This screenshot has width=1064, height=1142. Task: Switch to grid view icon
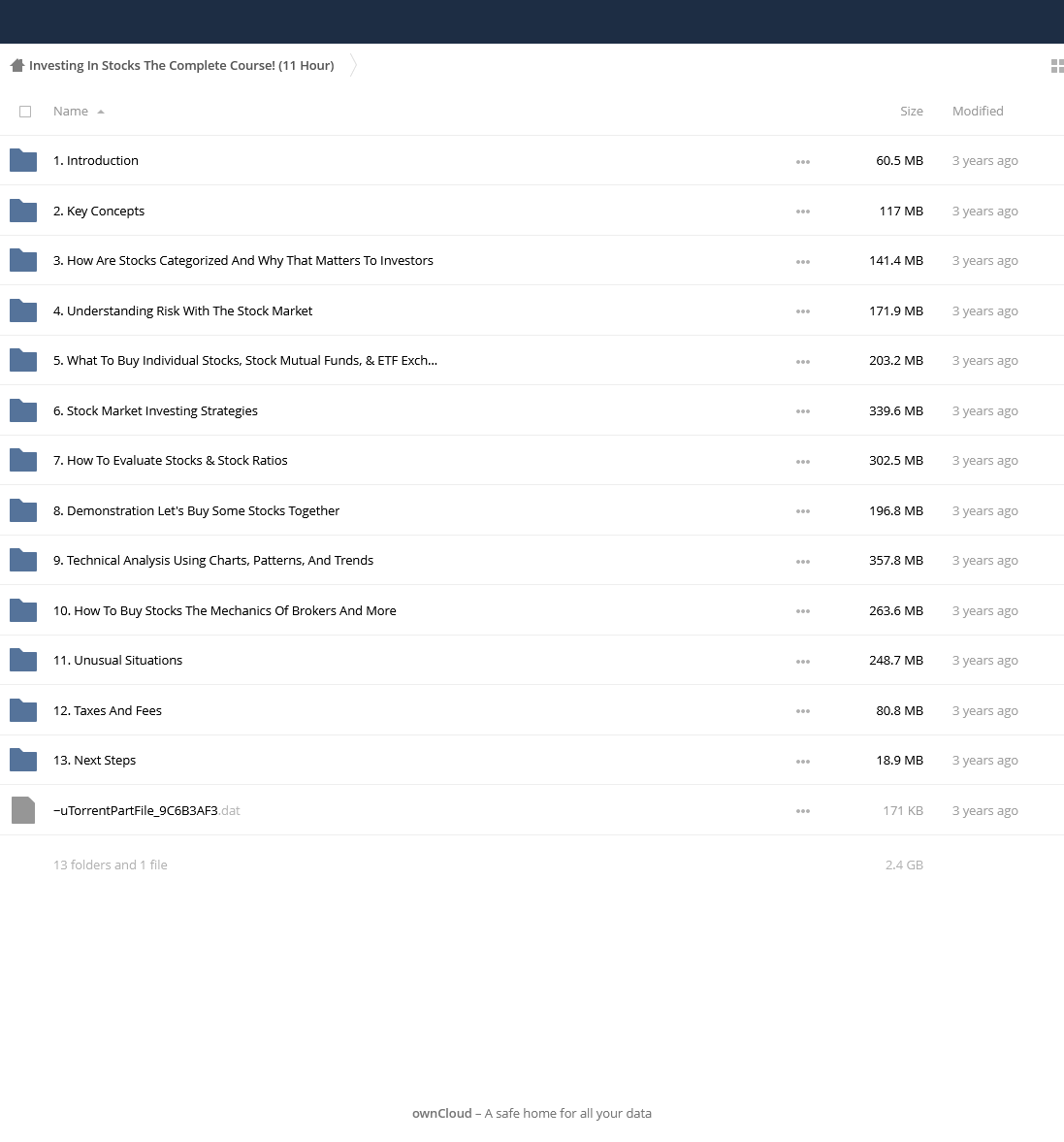tap(1057, 66)
